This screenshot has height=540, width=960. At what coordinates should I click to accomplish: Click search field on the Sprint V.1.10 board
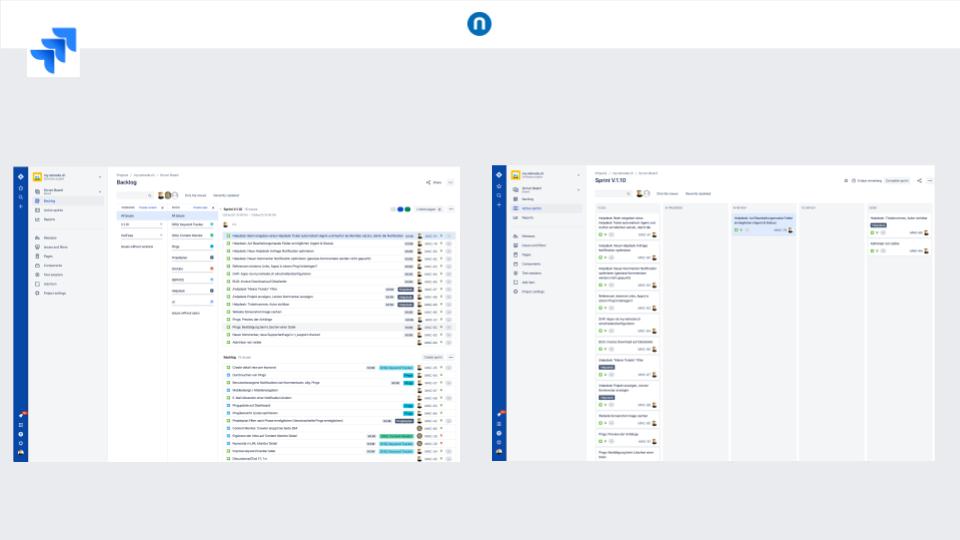(612, 193)
